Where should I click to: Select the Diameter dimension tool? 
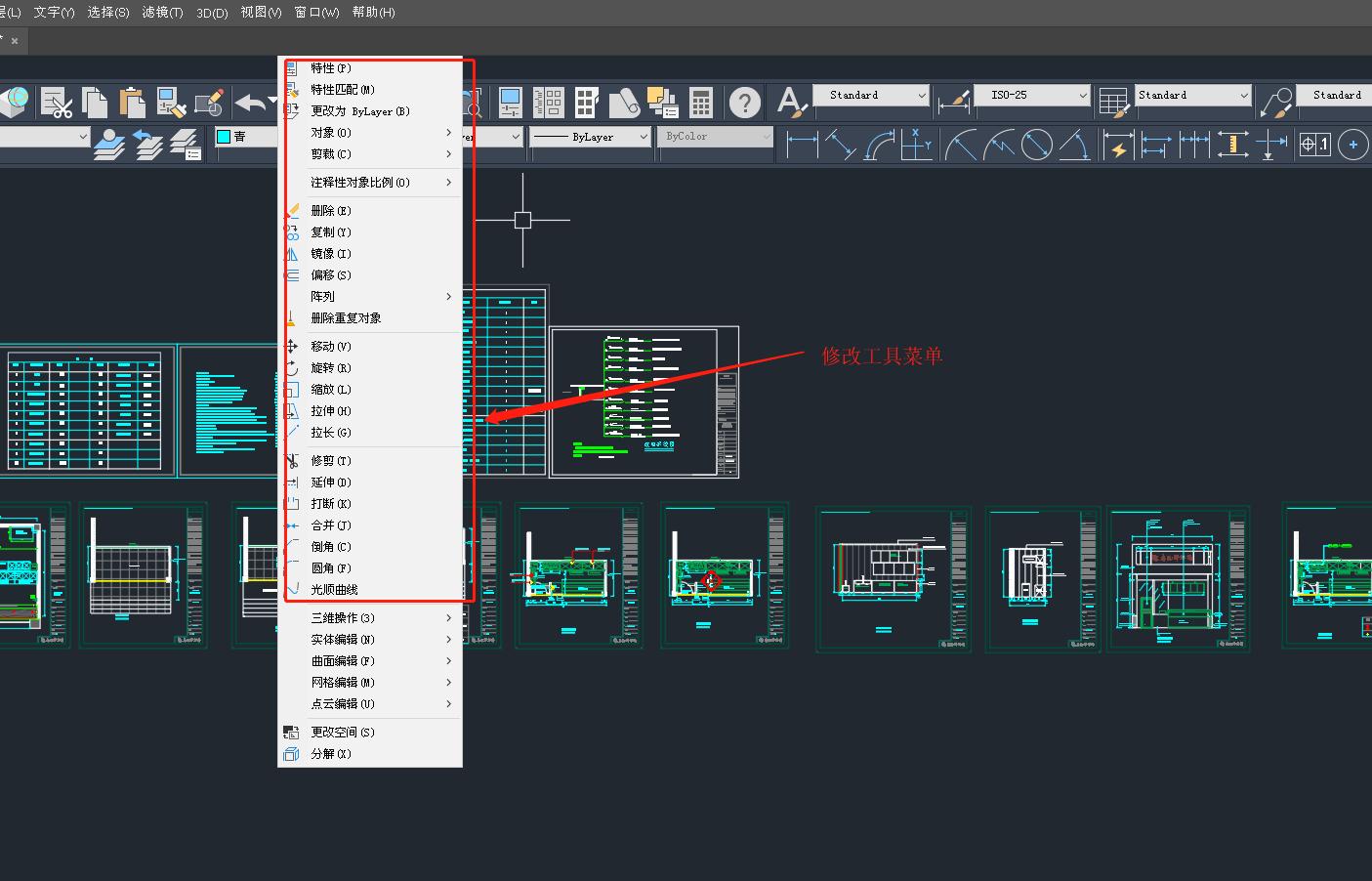pyautogui.click(x=1036, y=146)
